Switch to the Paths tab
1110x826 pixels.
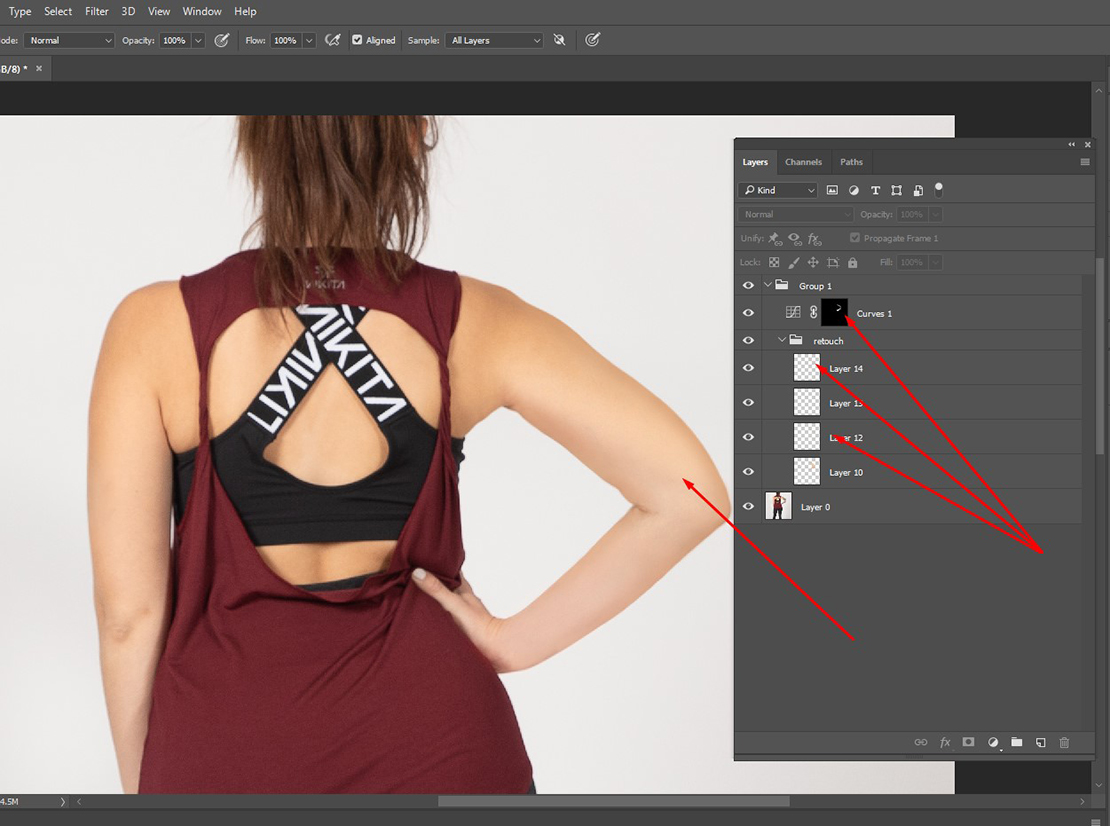click(x=852, y=162)
